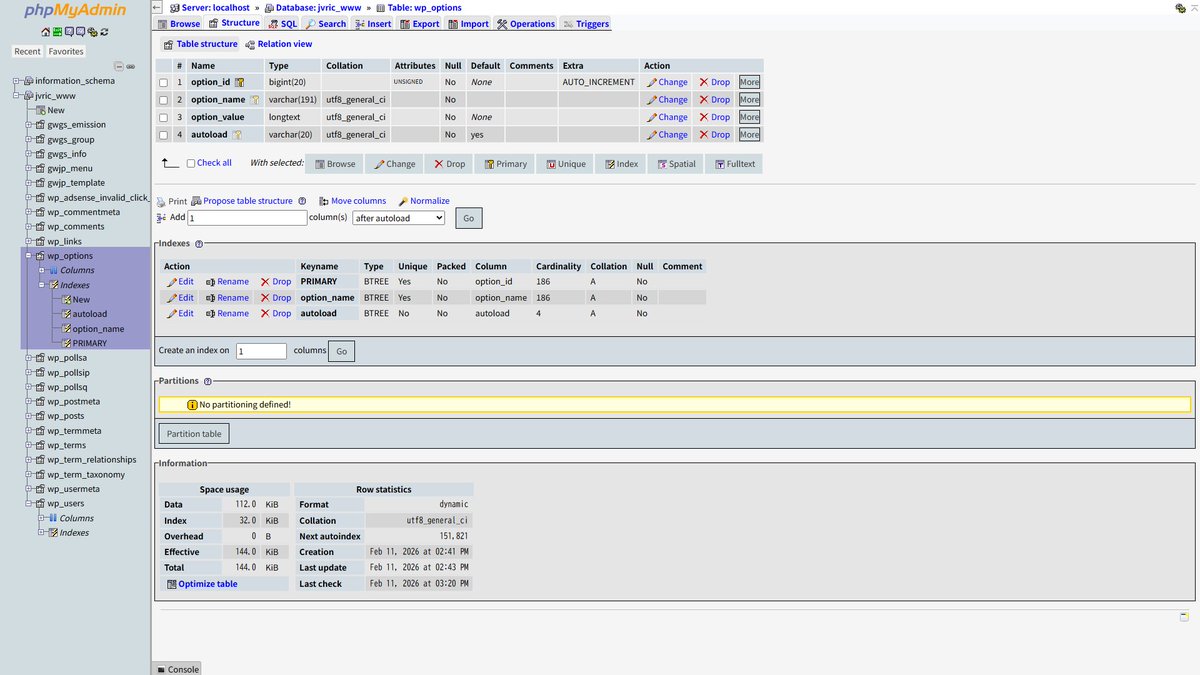Check the autoload row checkbox
This screenshot has width=1200, height=675.
pyautogui.click(x=163, y=135)
